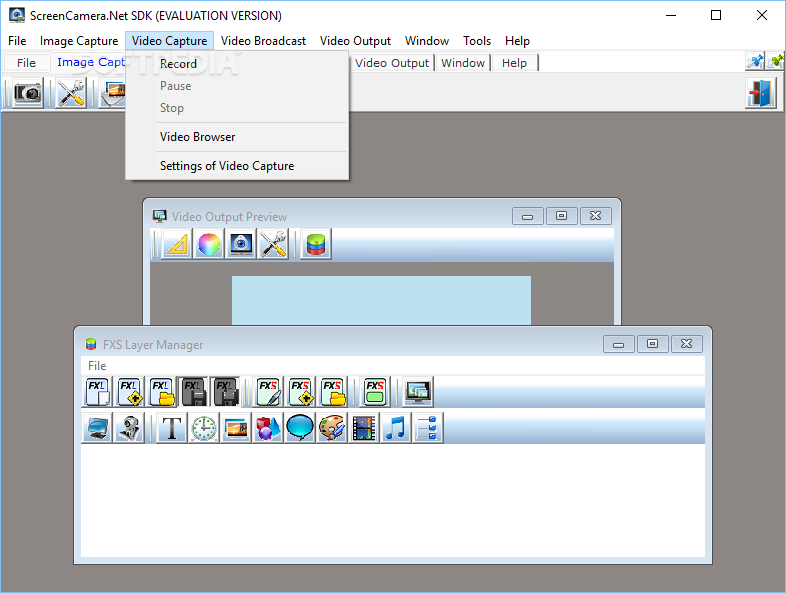Click Pause in Video Capture menu
This screenshot has width=786, height=593.
pyautogui.click(x=237, y=86)
